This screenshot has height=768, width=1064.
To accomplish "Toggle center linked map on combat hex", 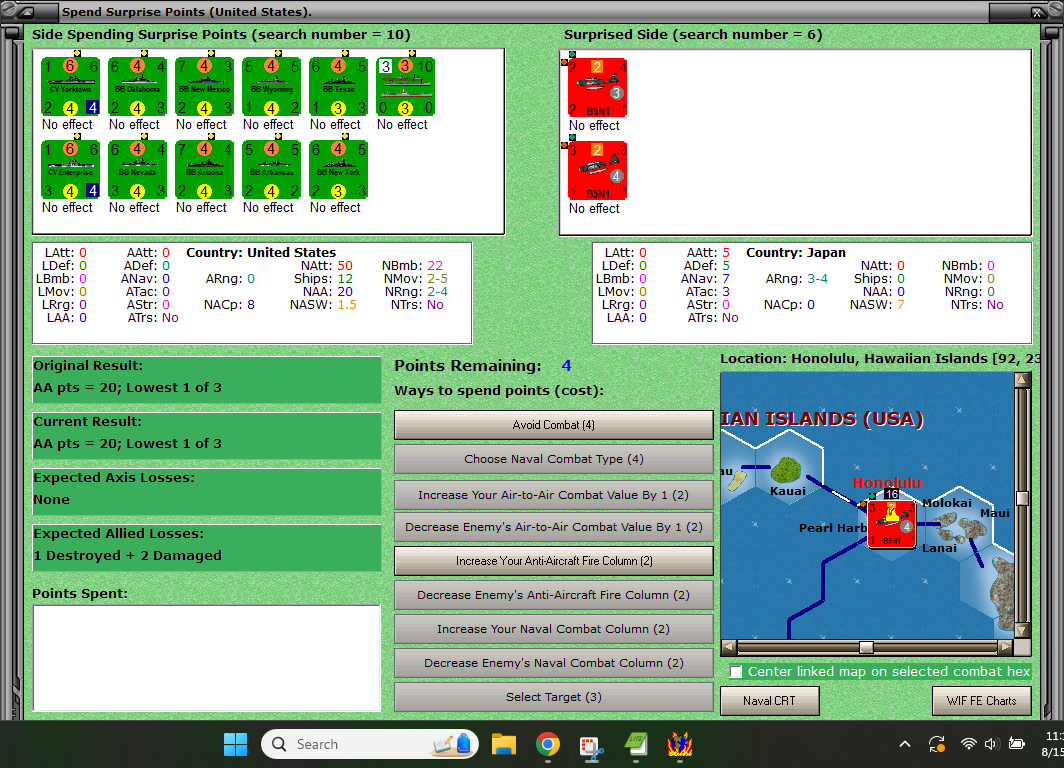I will pos(736,672).
